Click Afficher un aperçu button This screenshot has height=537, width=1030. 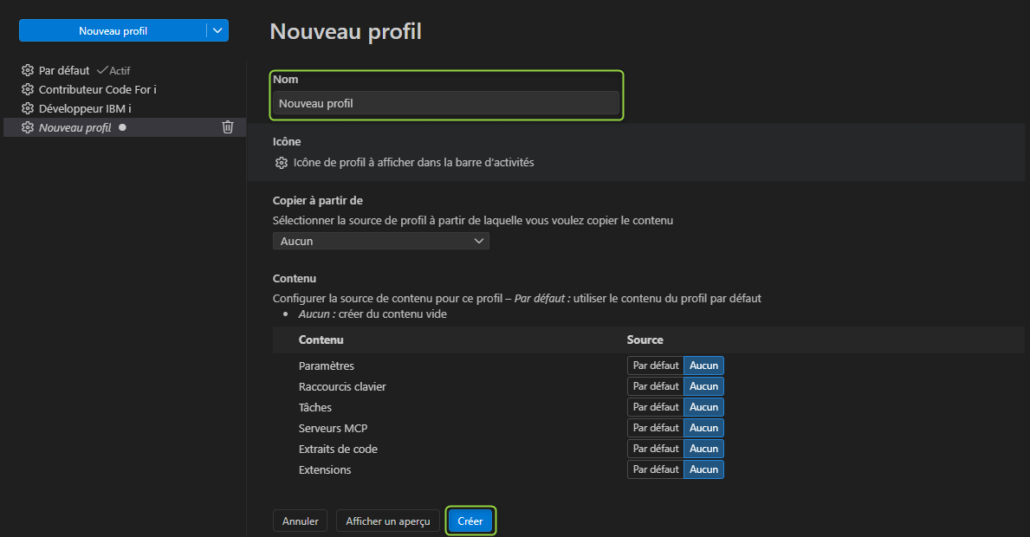click(388, 521)
